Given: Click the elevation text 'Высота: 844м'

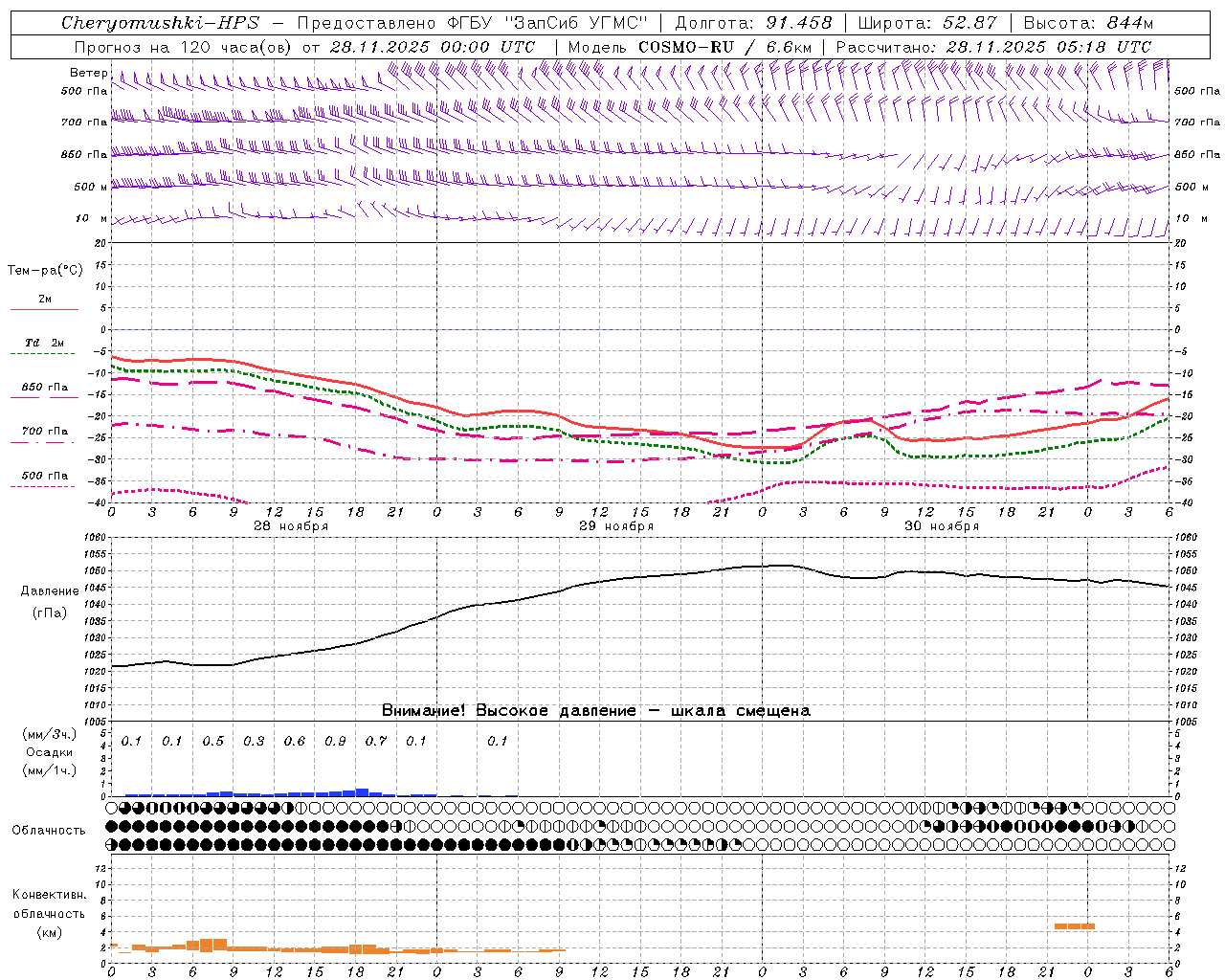Looking at the screenshot, I should [x=1088, y=23].
